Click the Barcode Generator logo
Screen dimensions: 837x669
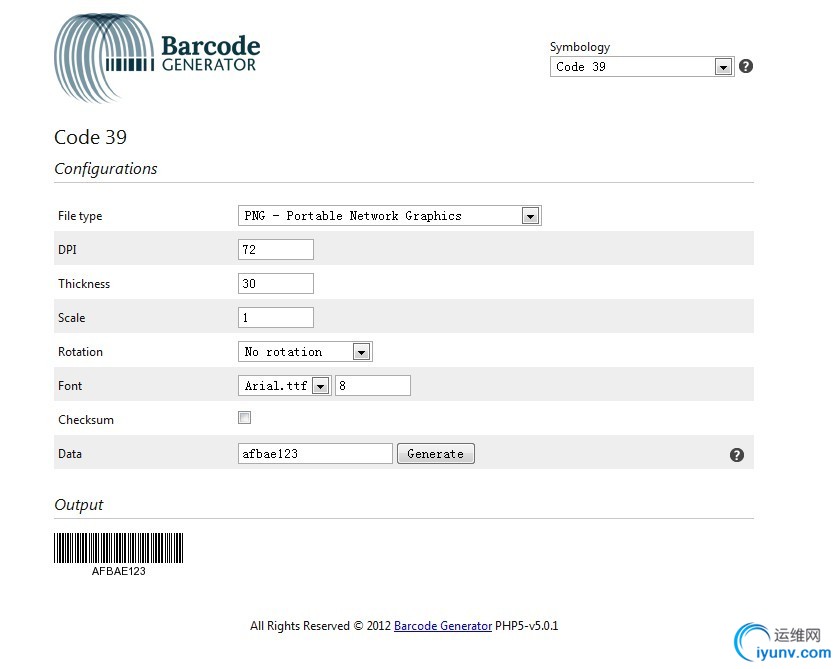click(x=157, y=58)
